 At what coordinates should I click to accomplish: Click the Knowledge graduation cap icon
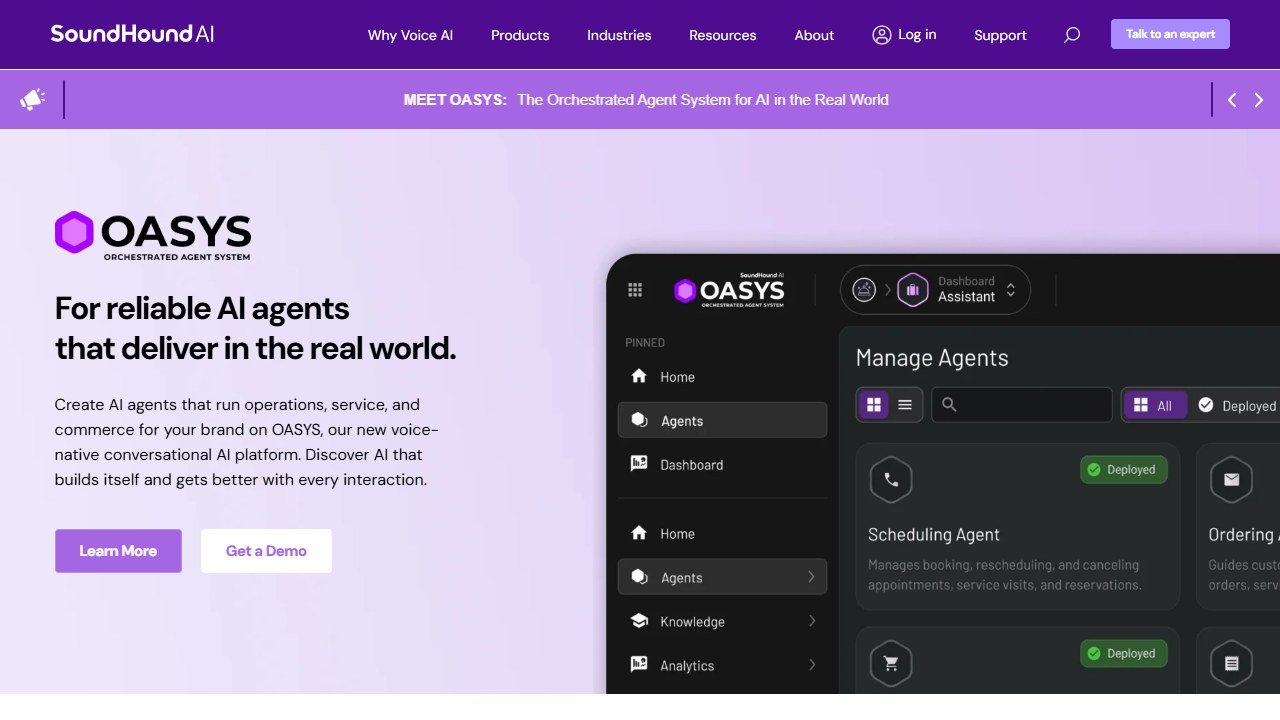(639, 621)
